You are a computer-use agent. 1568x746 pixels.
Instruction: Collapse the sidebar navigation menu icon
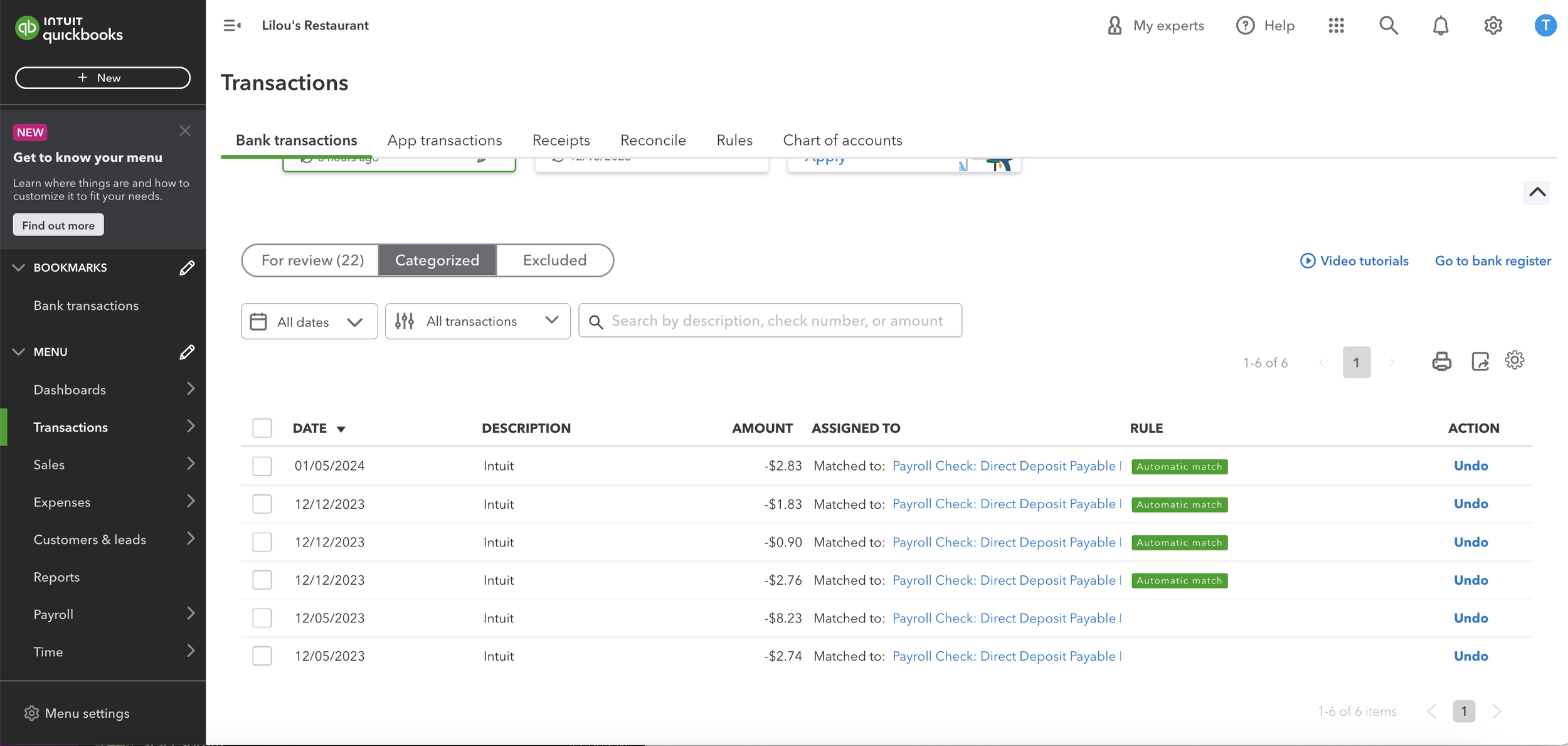pyautogui.click(x=232, y=26)
